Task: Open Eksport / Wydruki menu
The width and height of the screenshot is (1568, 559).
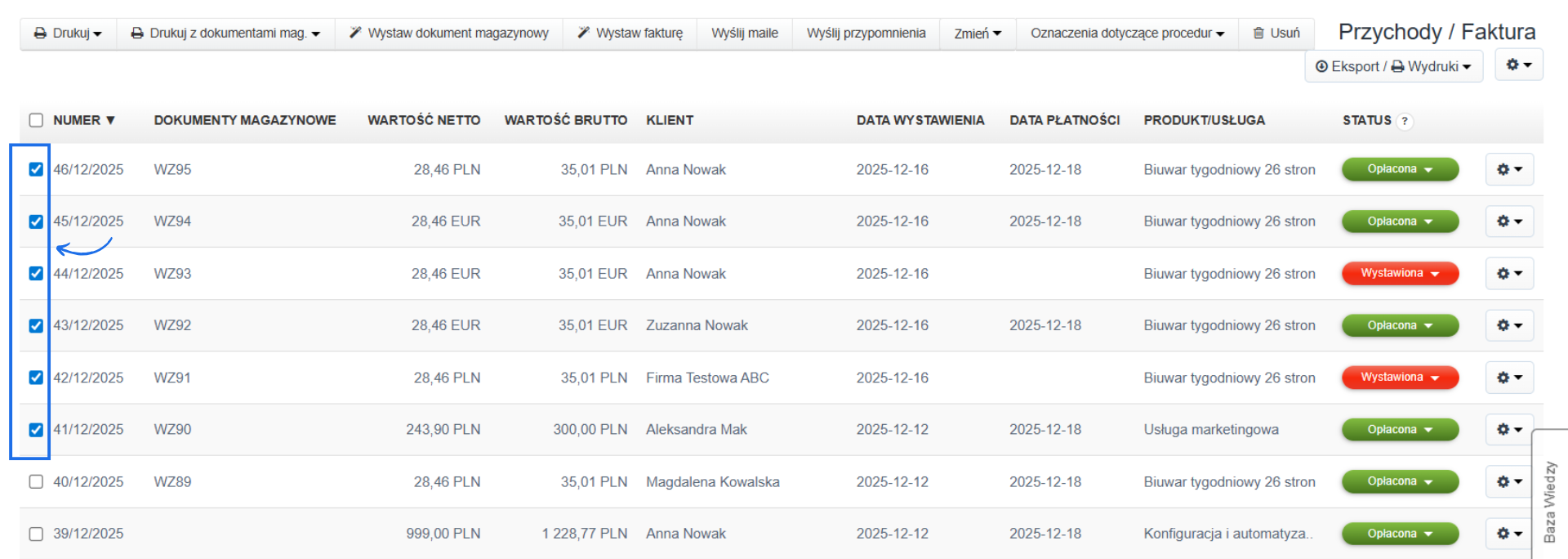Action: pyautogui.click(x=1393, y=66)
